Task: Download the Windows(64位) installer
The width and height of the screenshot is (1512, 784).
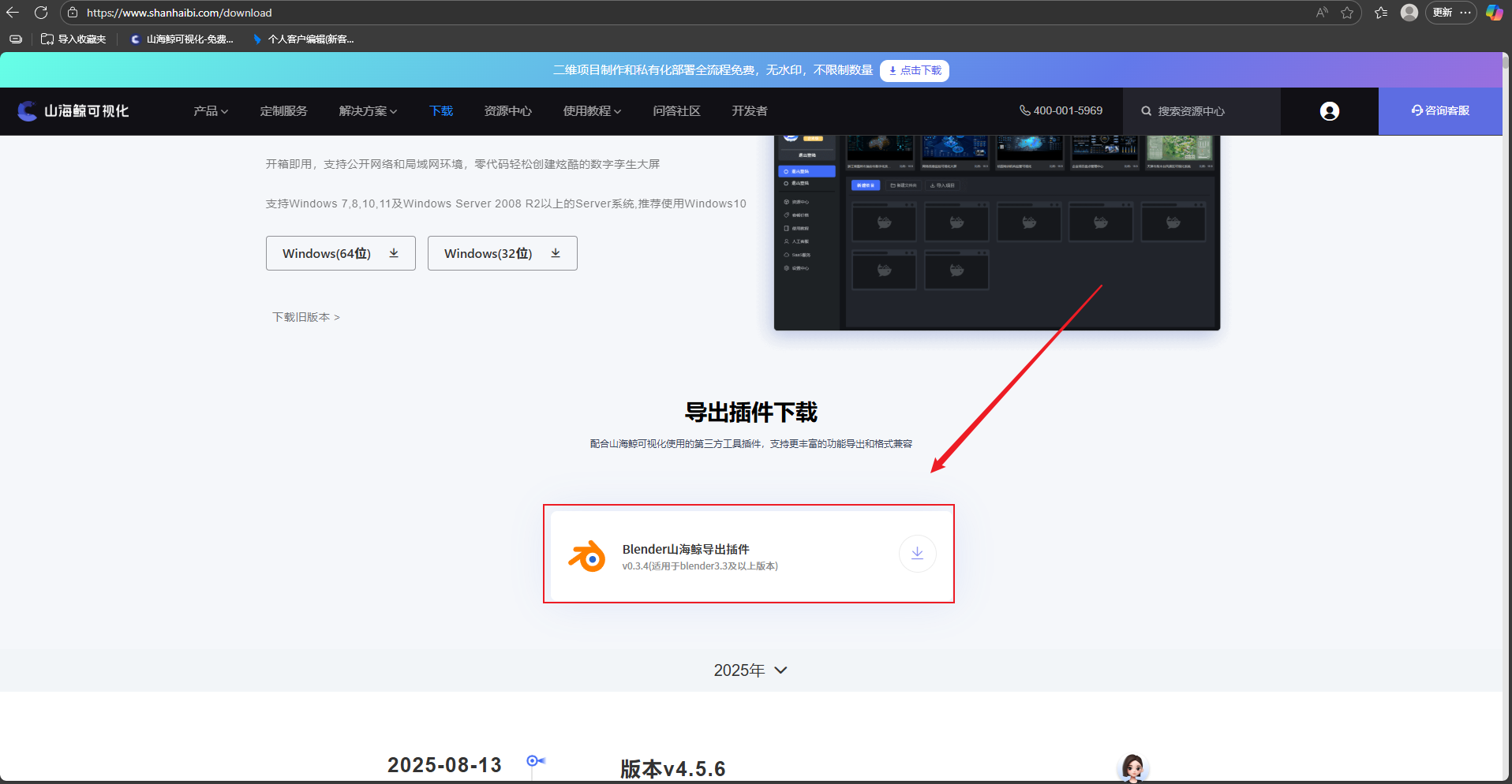Action: click(341, 253)
